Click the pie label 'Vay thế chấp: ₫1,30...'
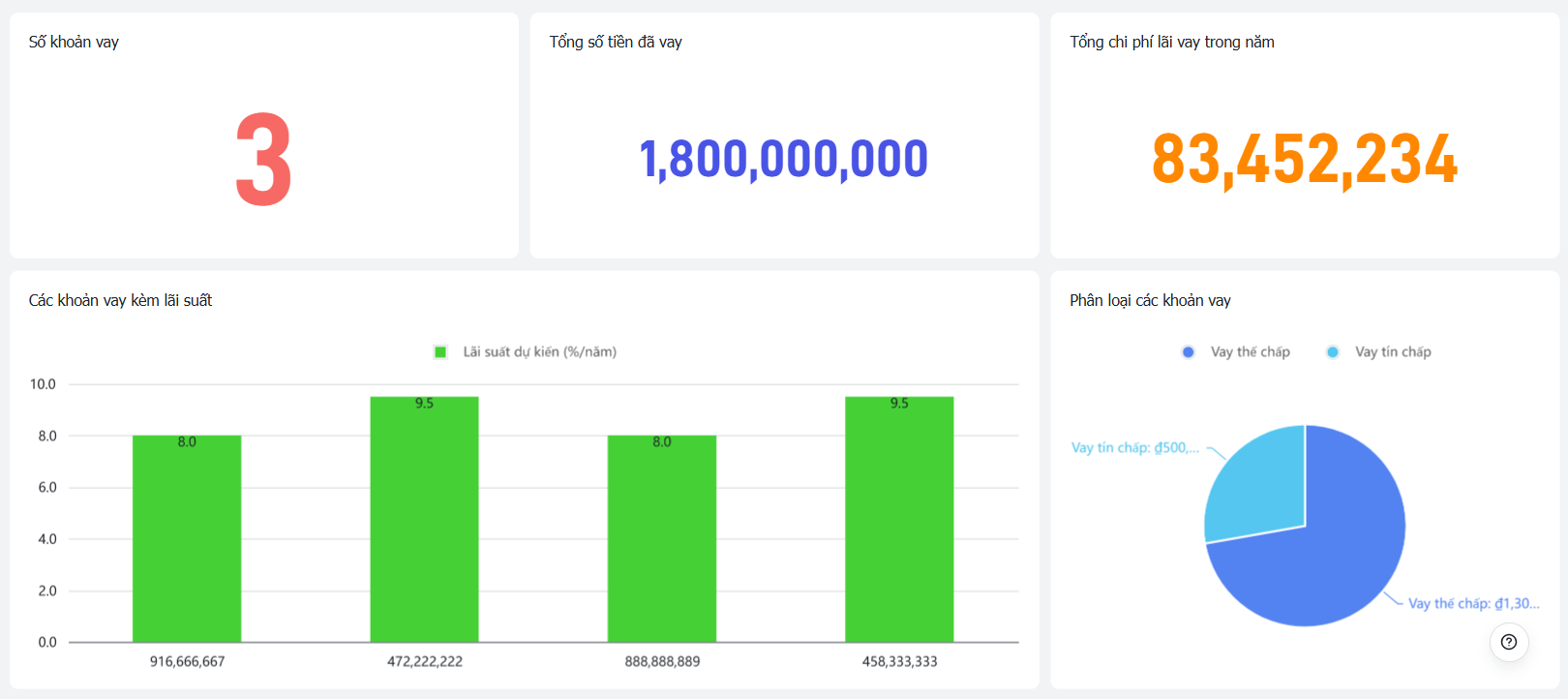 coord(1473,604)
